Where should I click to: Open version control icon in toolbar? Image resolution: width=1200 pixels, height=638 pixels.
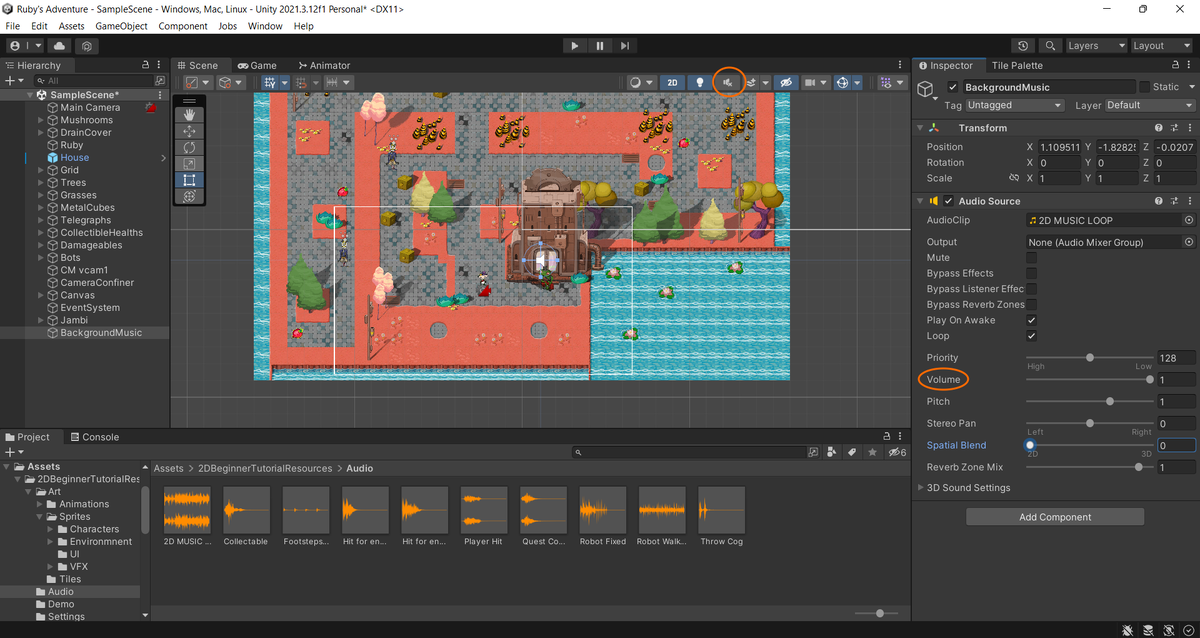click(88, 46)
